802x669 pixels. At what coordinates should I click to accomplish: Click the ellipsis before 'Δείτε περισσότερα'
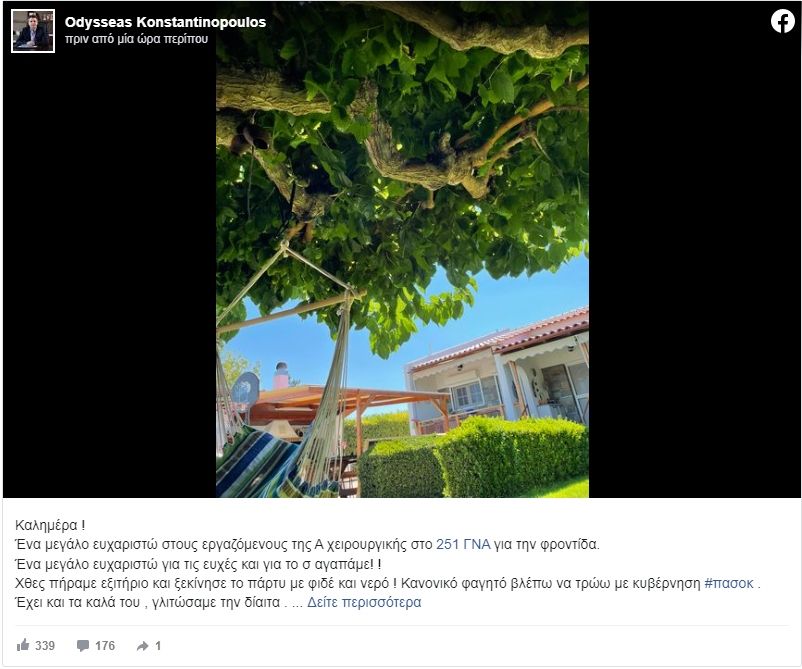(x=297, y=603)
